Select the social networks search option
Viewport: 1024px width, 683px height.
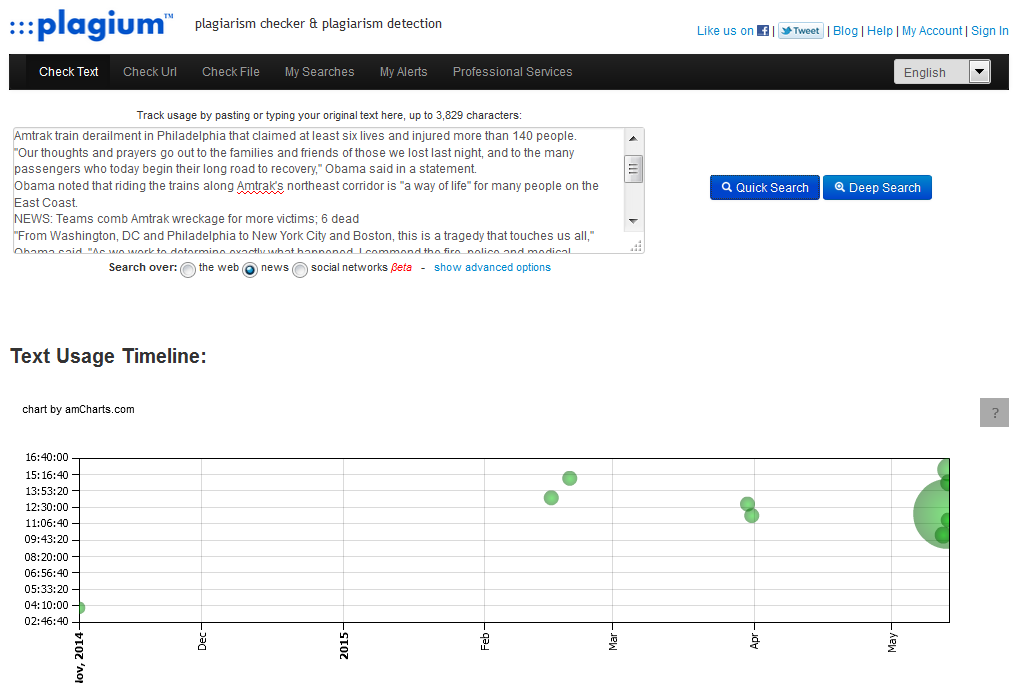click(300, 270)
